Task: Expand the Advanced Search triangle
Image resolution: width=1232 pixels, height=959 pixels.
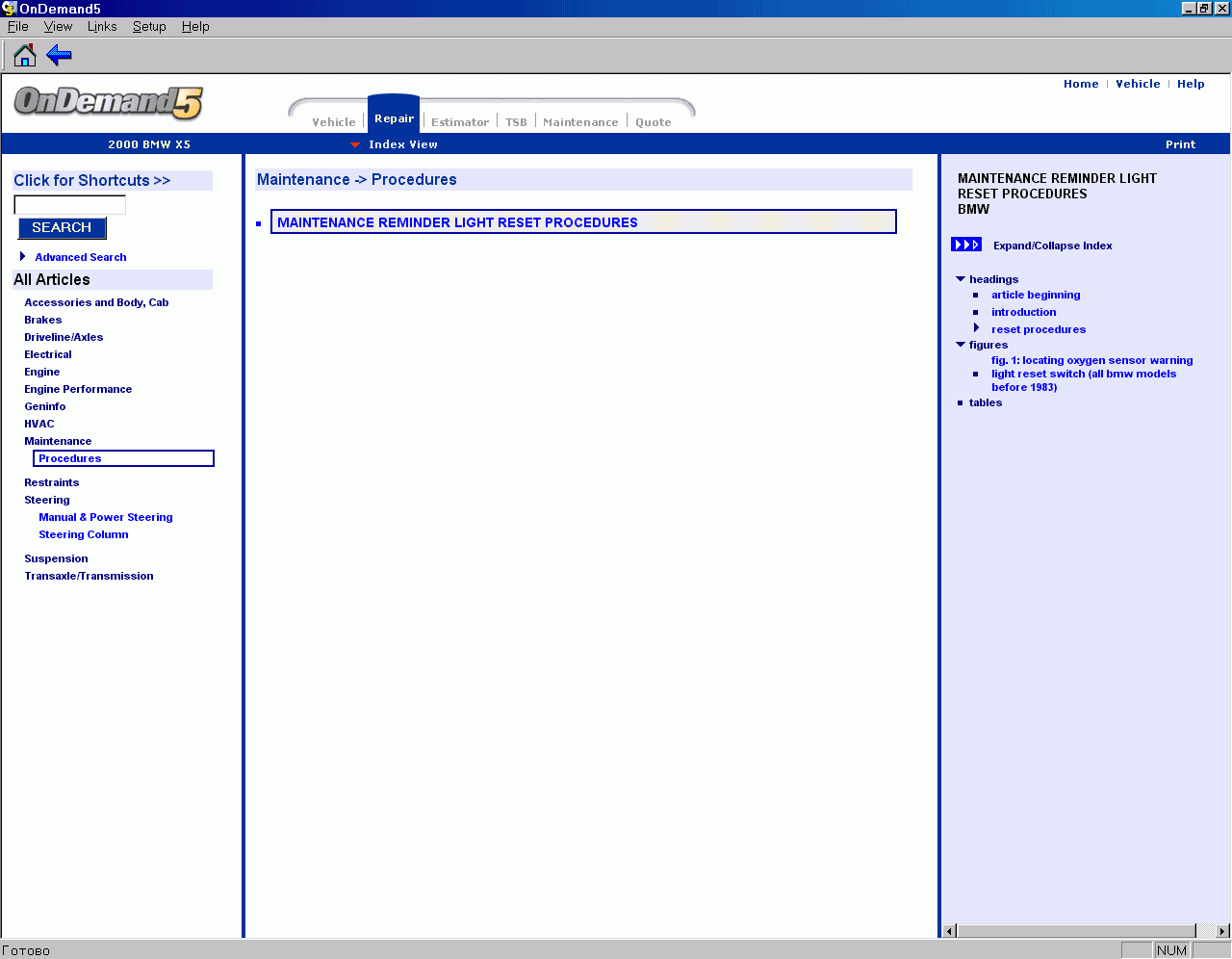Action: [22, 256]
